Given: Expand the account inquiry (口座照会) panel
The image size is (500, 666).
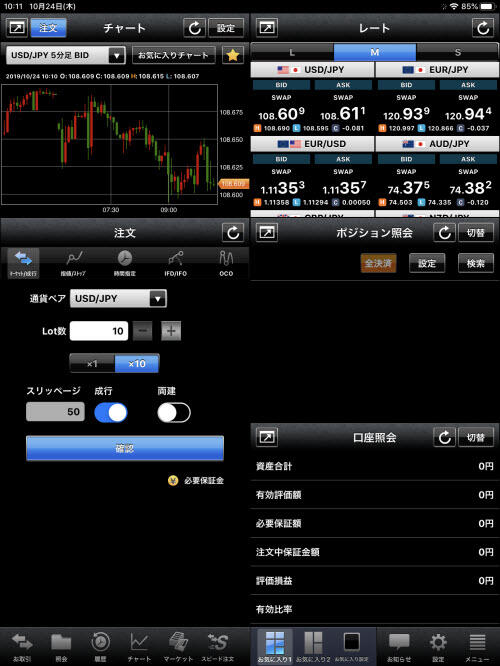Looking at the screenshot, I should click(267, 437).
